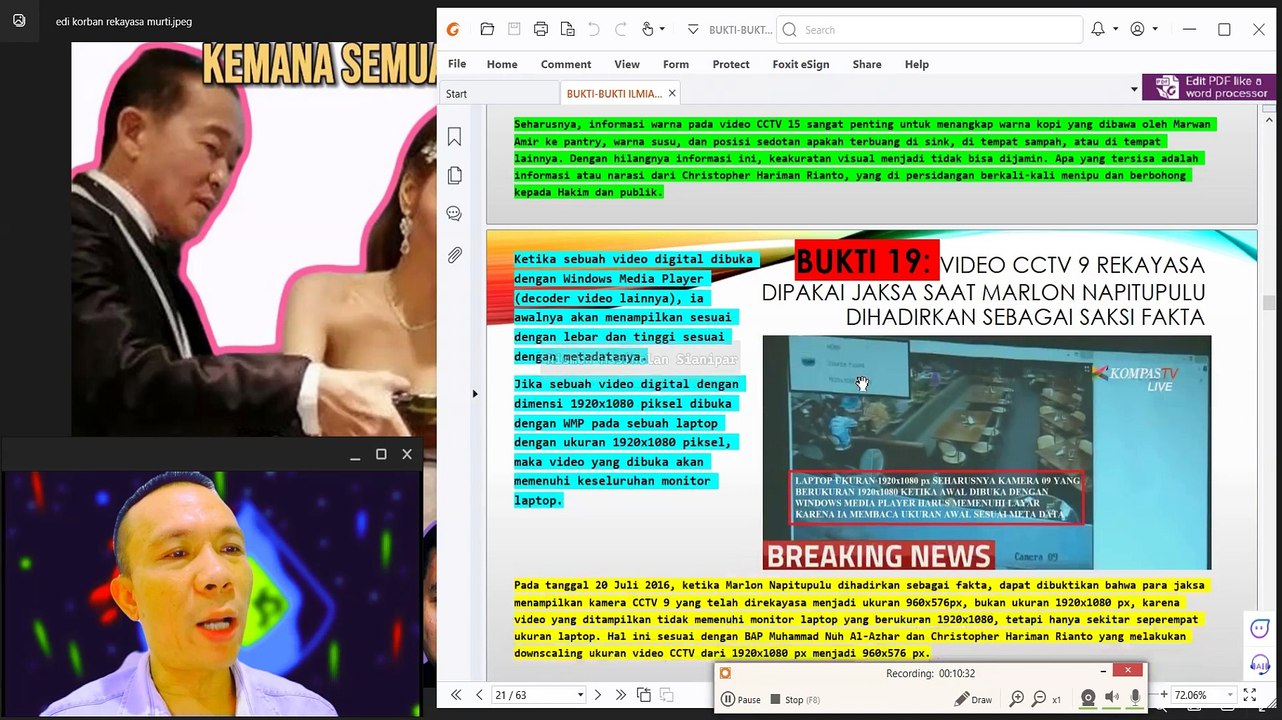Viewport: 1282px width, 720px height.
Task: Zoom in with recorder magnifier plus
Action: coord(1017,699)
